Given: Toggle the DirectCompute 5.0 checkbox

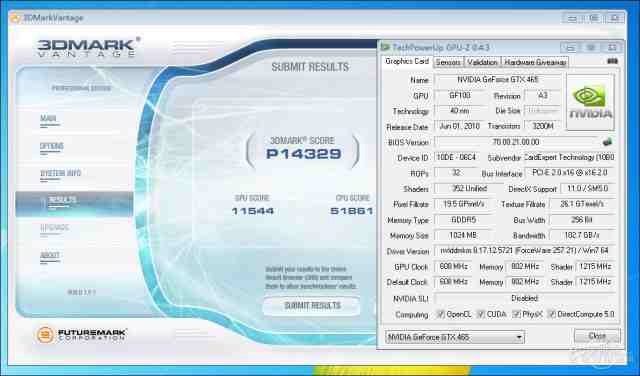Looking at the screenshot, I should [x=552, y=314].
